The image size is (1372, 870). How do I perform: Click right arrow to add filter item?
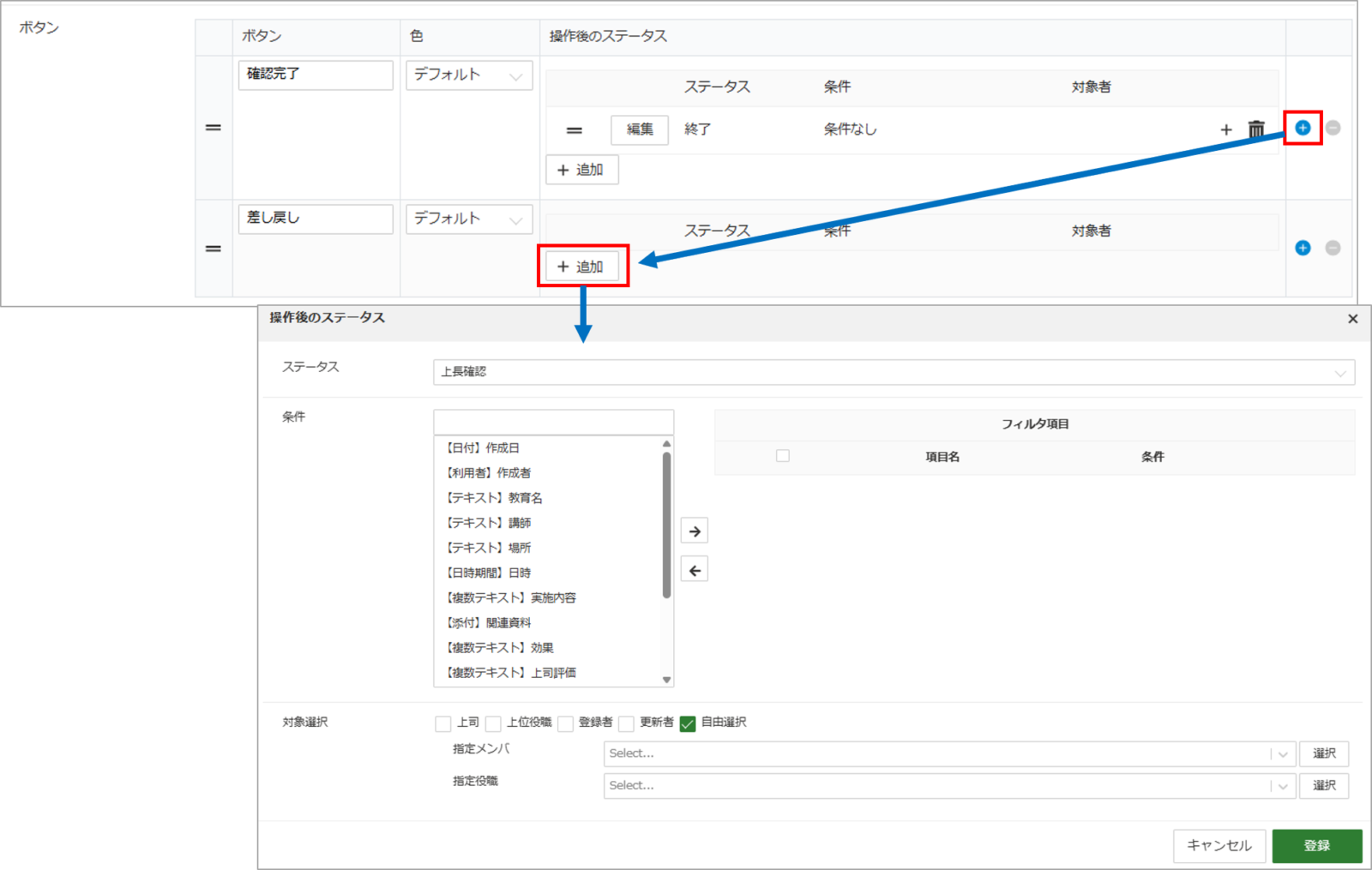(695, 531)
